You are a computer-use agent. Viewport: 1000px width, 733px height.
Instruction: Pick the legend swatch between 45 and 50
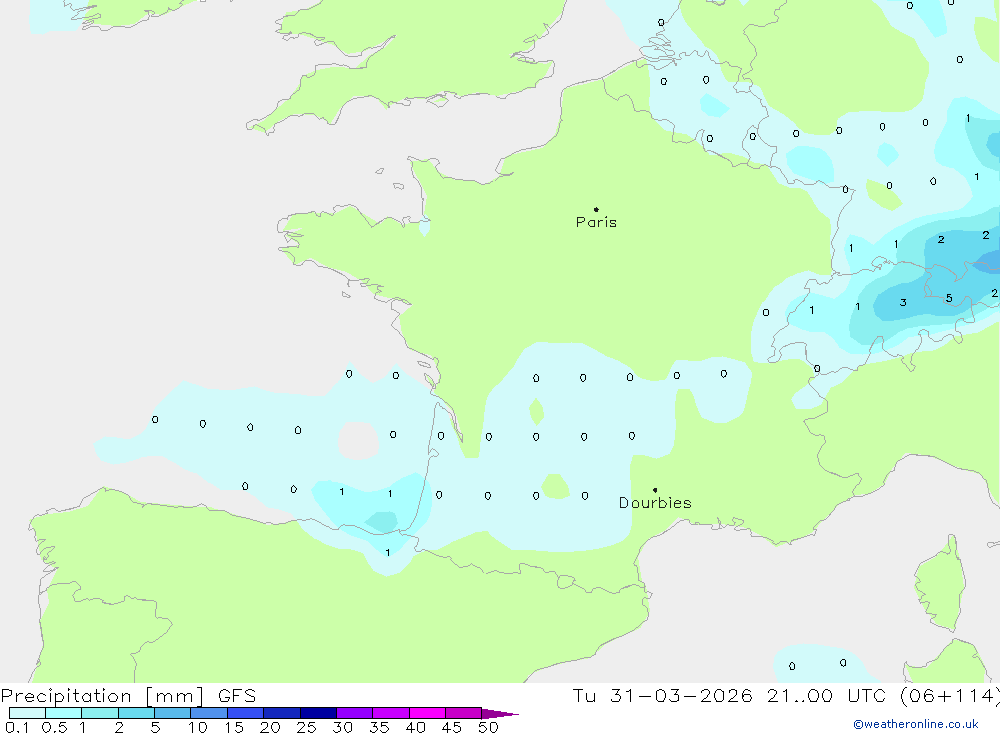click(x=463, y=713)
